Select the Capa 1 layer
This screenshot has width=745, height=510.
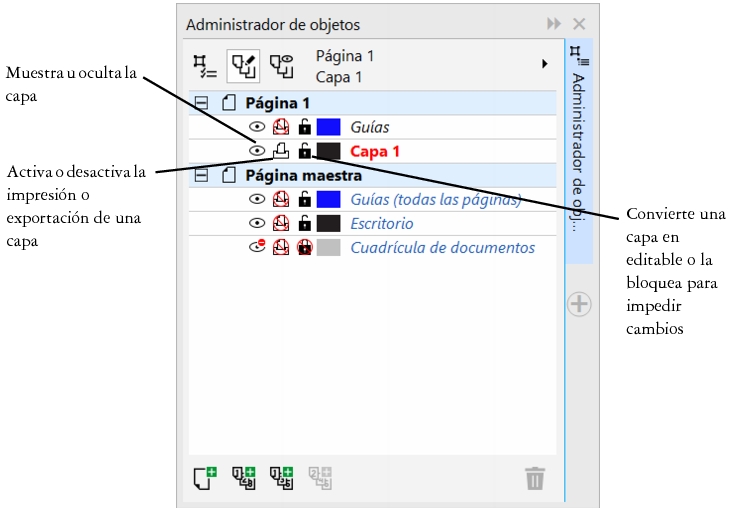[375, 151]
